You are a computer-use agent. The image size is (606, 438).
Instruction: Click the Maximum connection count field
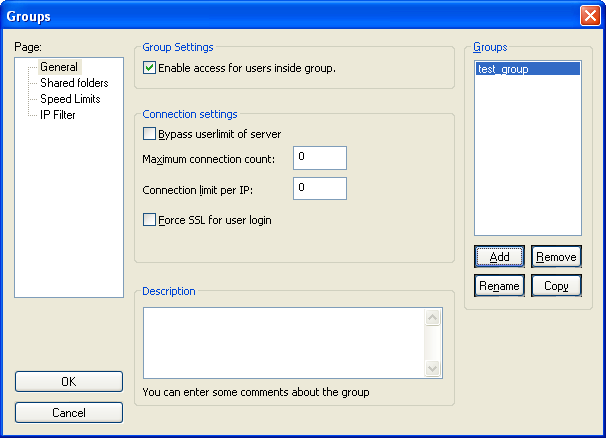click(x=320, y=158)
